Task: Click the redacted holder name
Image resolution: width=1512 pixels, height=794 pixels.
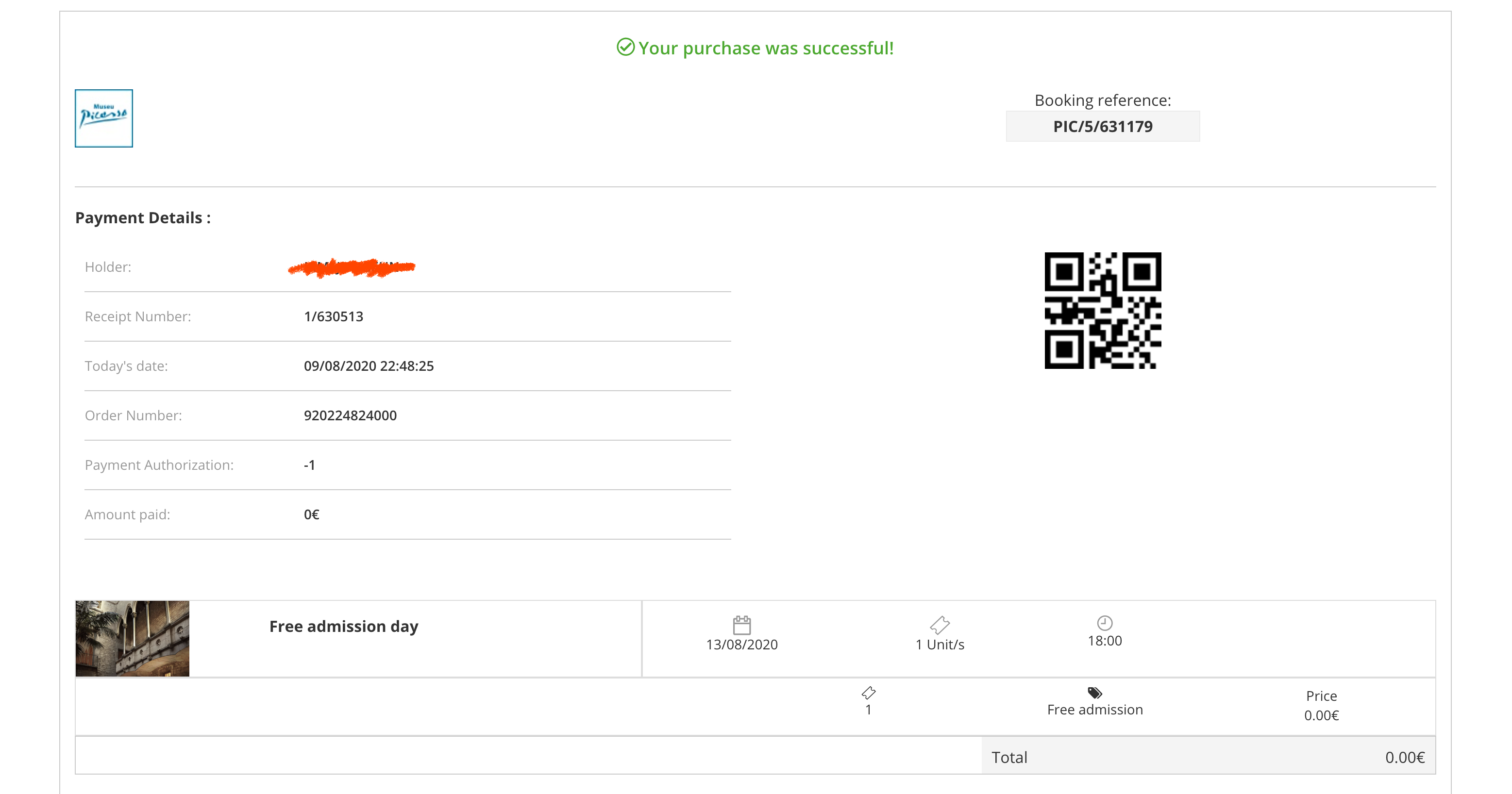Action: click(x=352, y=267)
